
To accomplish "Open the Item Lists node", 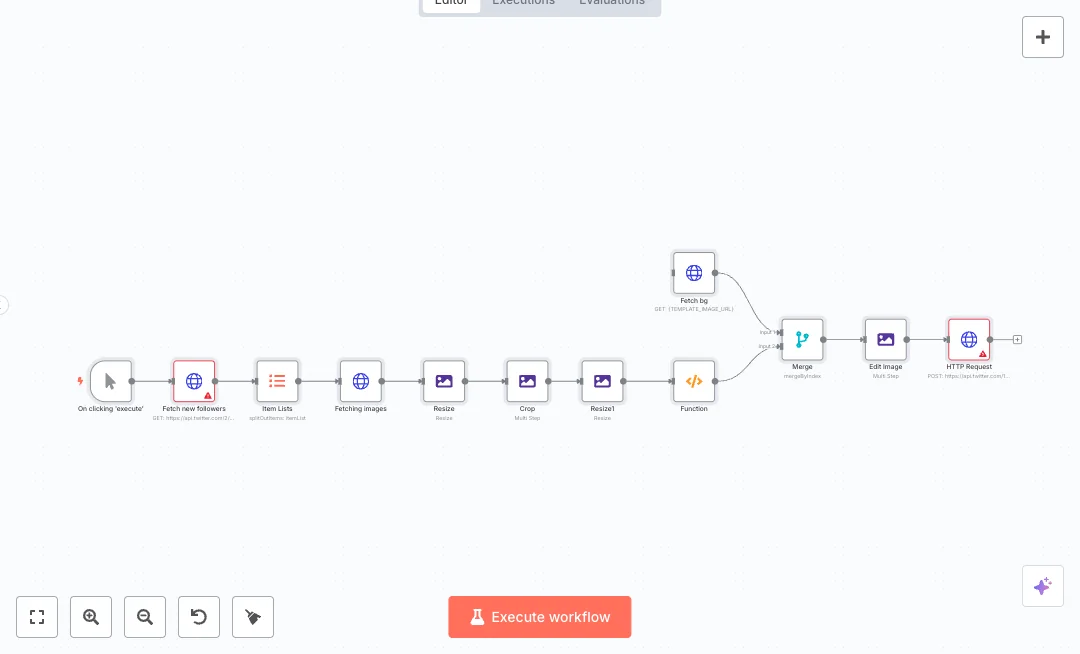I will click(x=277, y=381).
